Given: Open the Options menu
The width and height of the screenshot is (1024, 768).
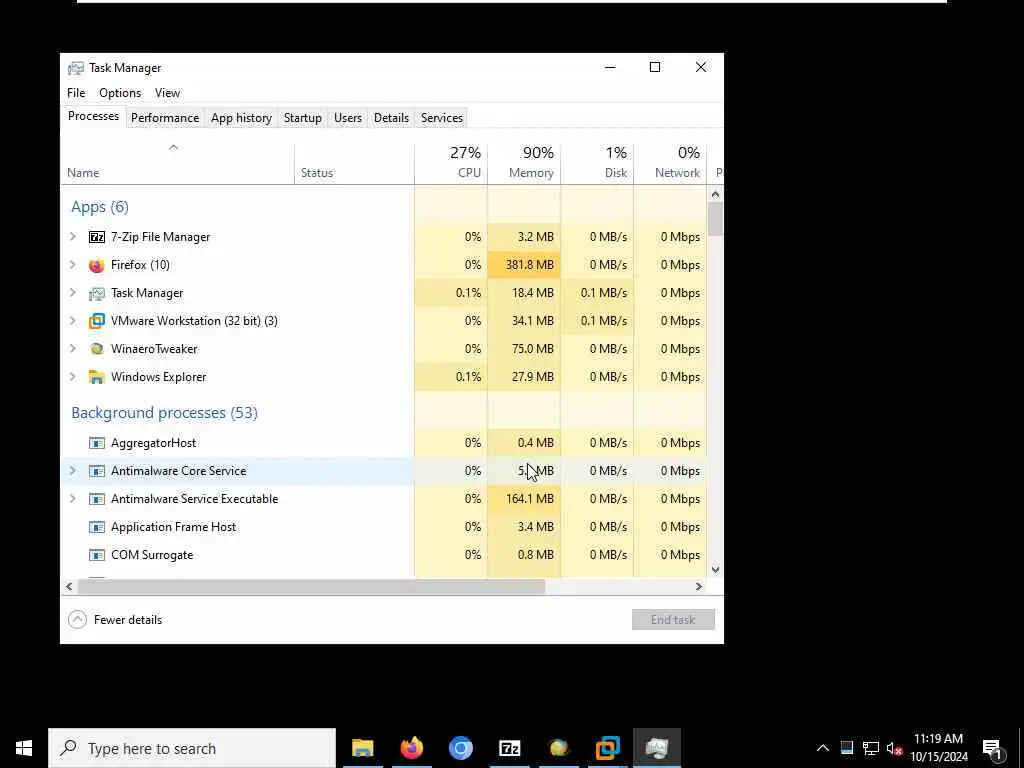Looking at the screenshot, I should pos(120,93).
